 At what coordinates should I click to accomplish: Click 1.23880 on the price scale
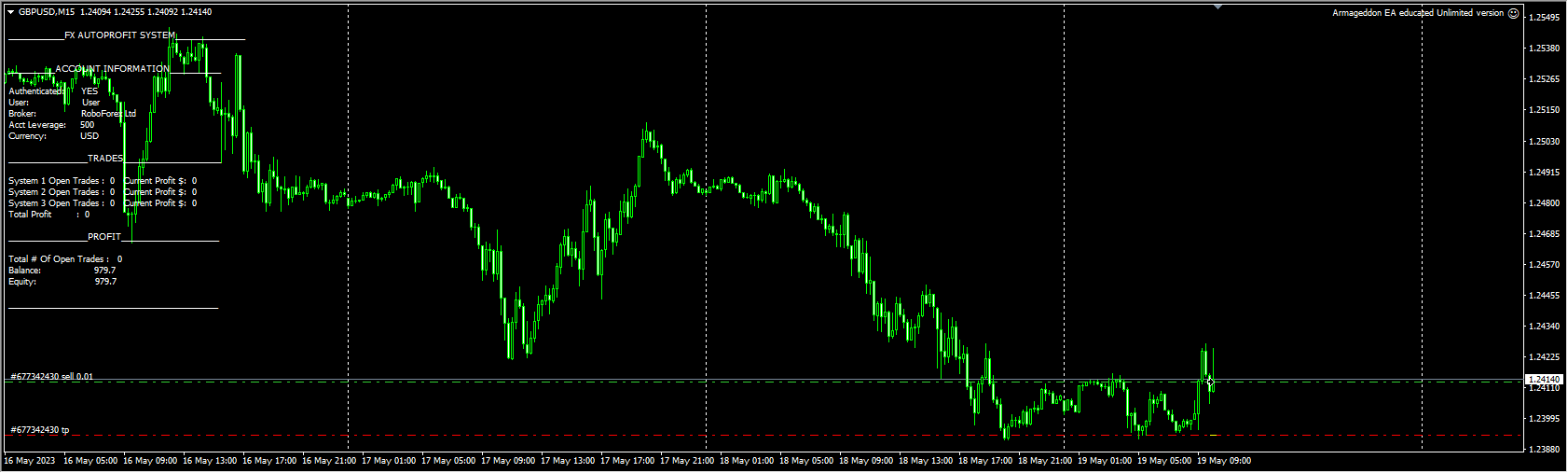point(1545,450)
